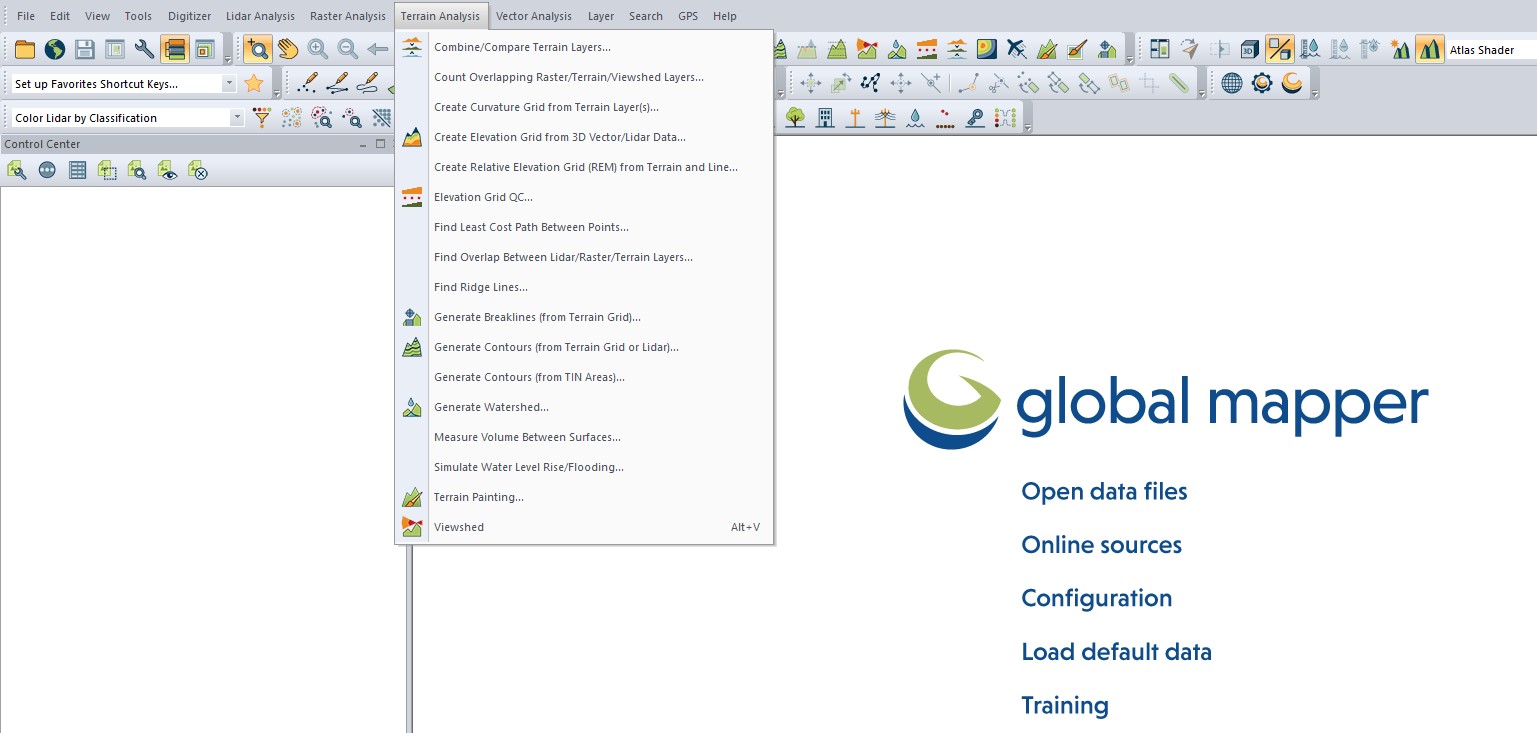
Task: Maximize the Control Center panel
Action: pos(380,144)
